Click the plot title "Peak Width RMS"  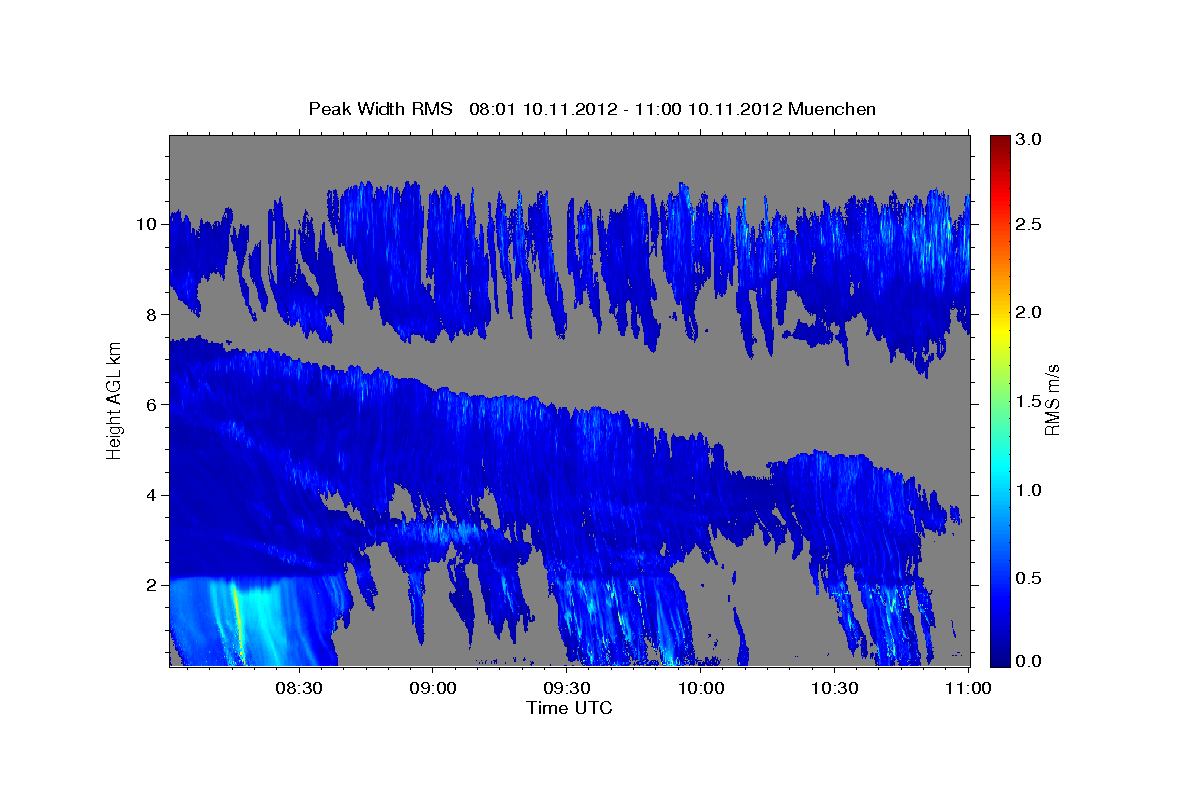(x=381, y=109)
